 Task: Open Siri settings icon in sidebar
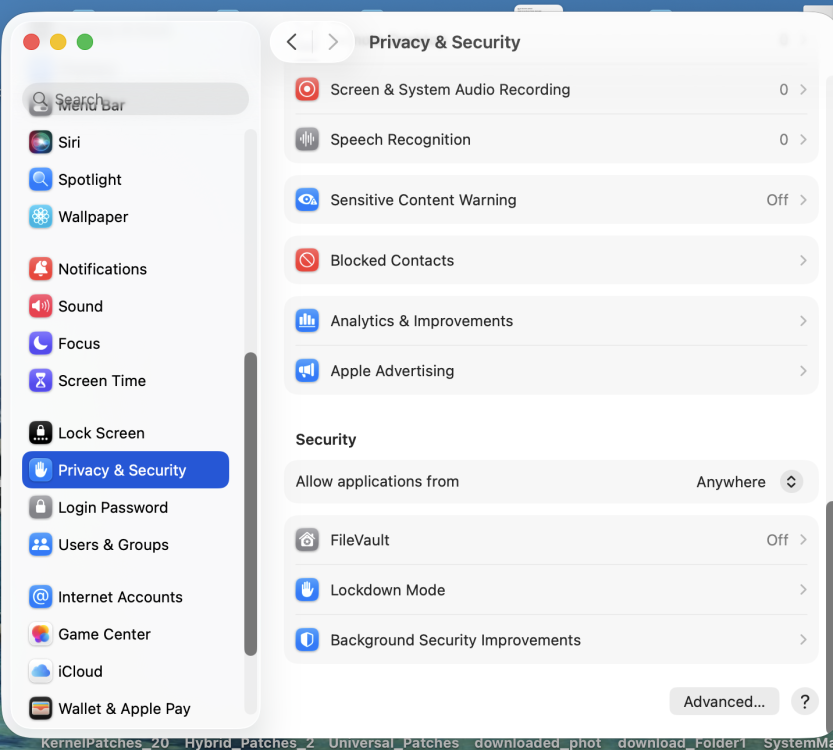(x=40, y=142)
